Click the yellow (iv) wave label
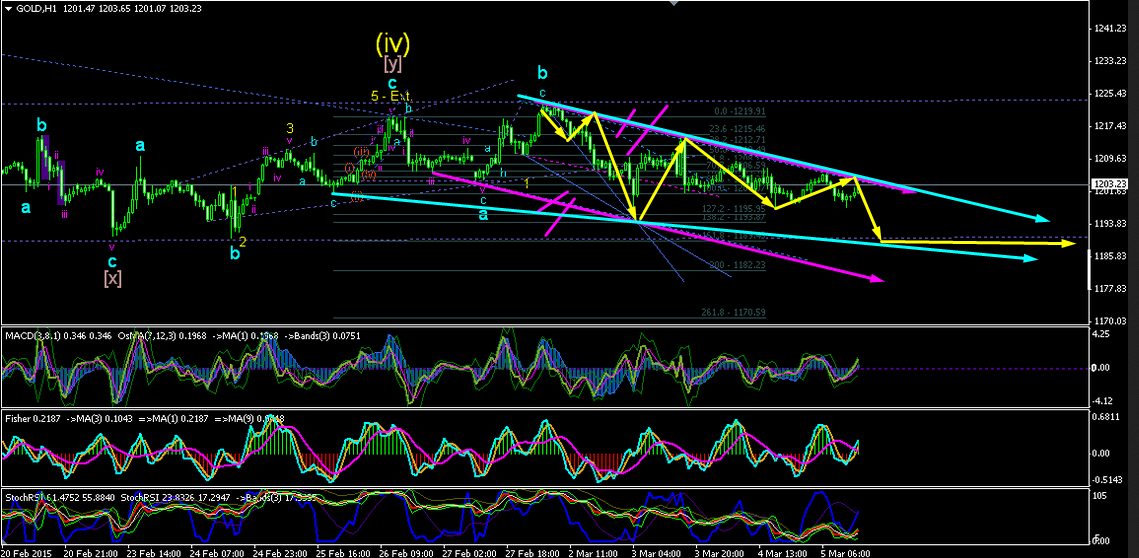The image size is (1139, 558). (x=392, y=44)
